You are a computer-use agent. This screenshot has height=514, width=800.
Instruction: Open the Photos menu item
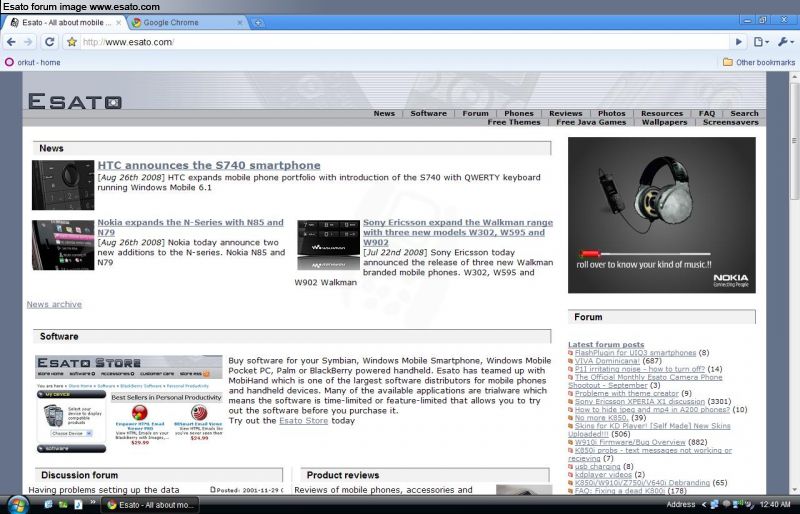tap(612, 113)
